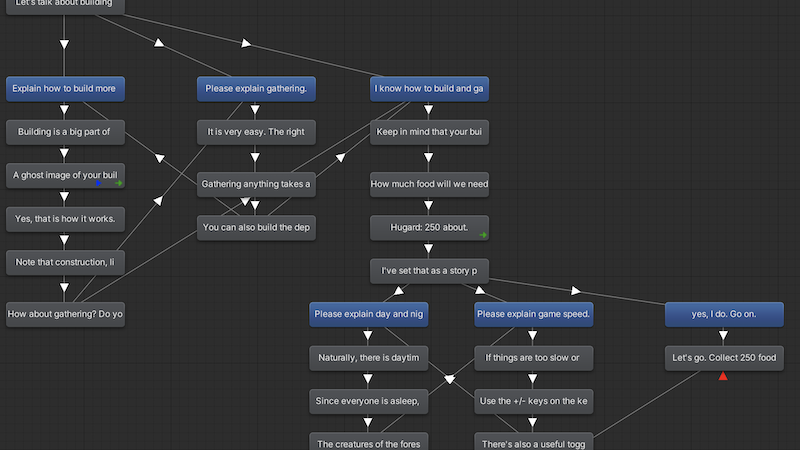Click the 'Please explain day and nig' node
The width and height of the screenshot is (800, 450).
pyautogui.click(x=369, y=314)
